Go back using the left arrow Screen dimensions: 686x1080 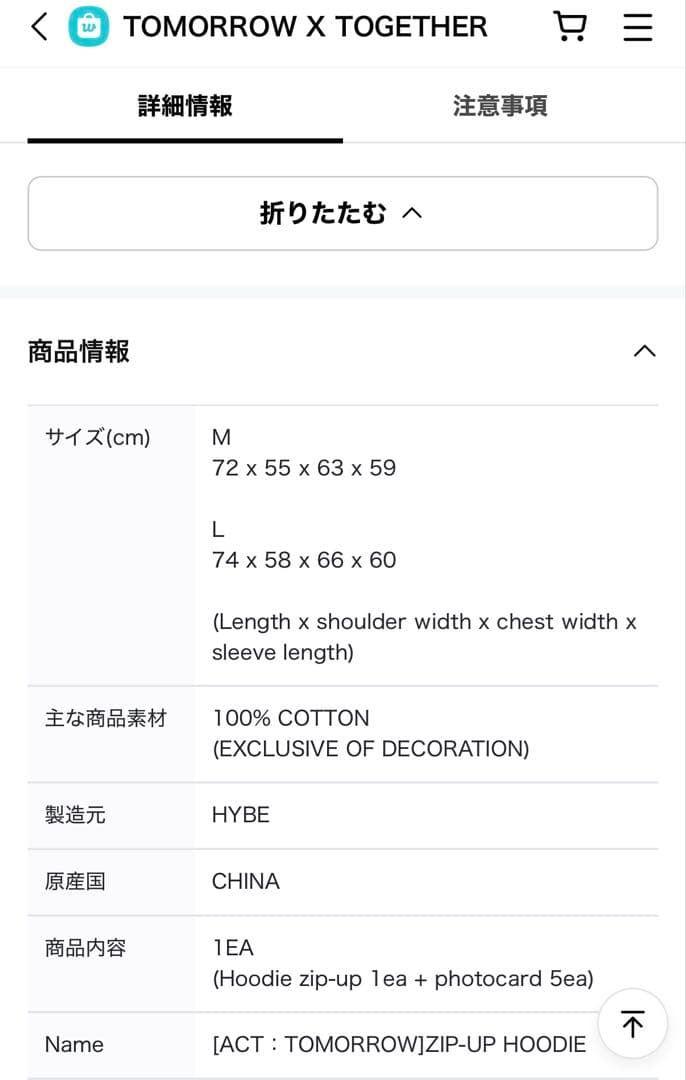[x=39, y=27]
